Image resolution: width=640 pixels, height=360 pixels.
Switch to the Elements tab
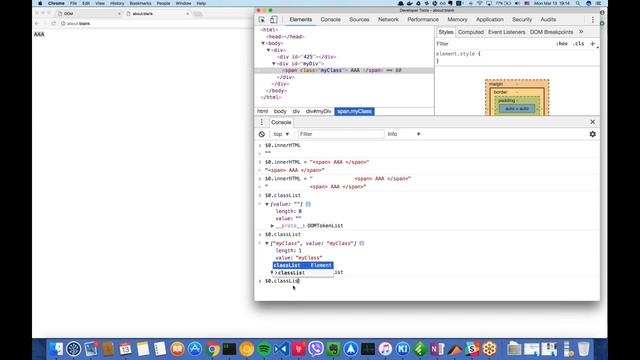[x=301, y=20]
